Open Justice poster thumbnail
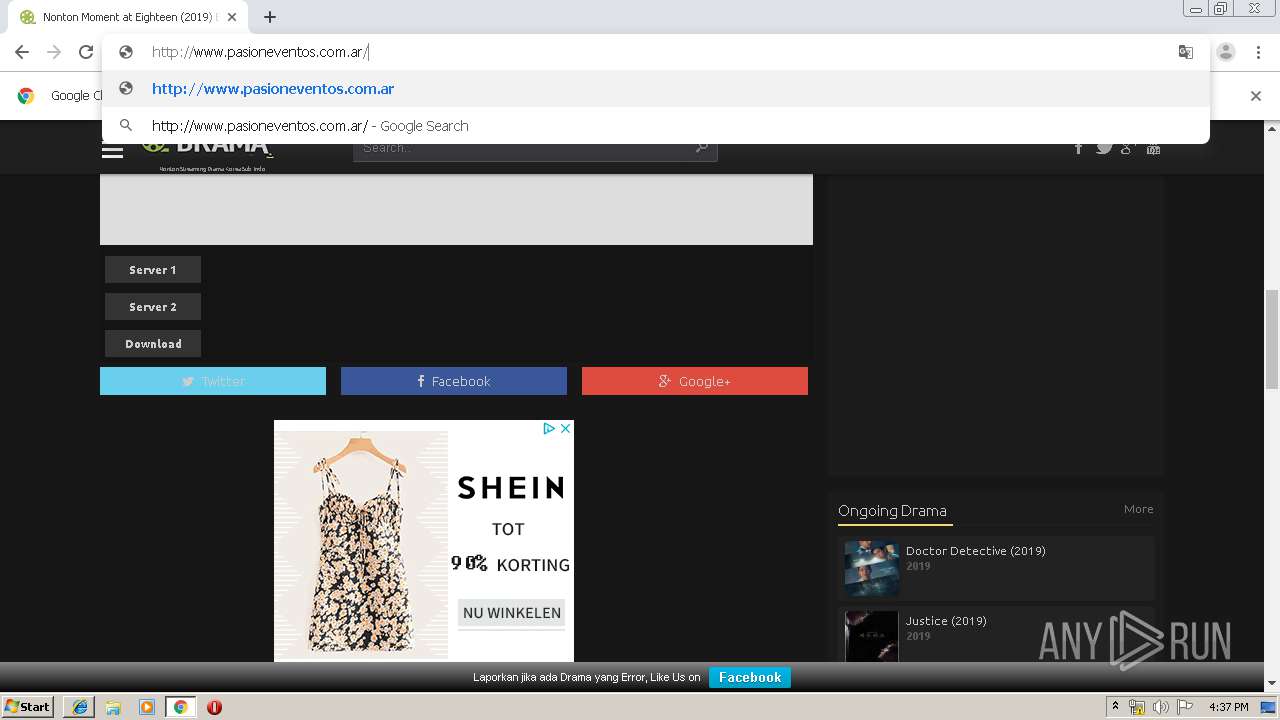 point(871,636)
